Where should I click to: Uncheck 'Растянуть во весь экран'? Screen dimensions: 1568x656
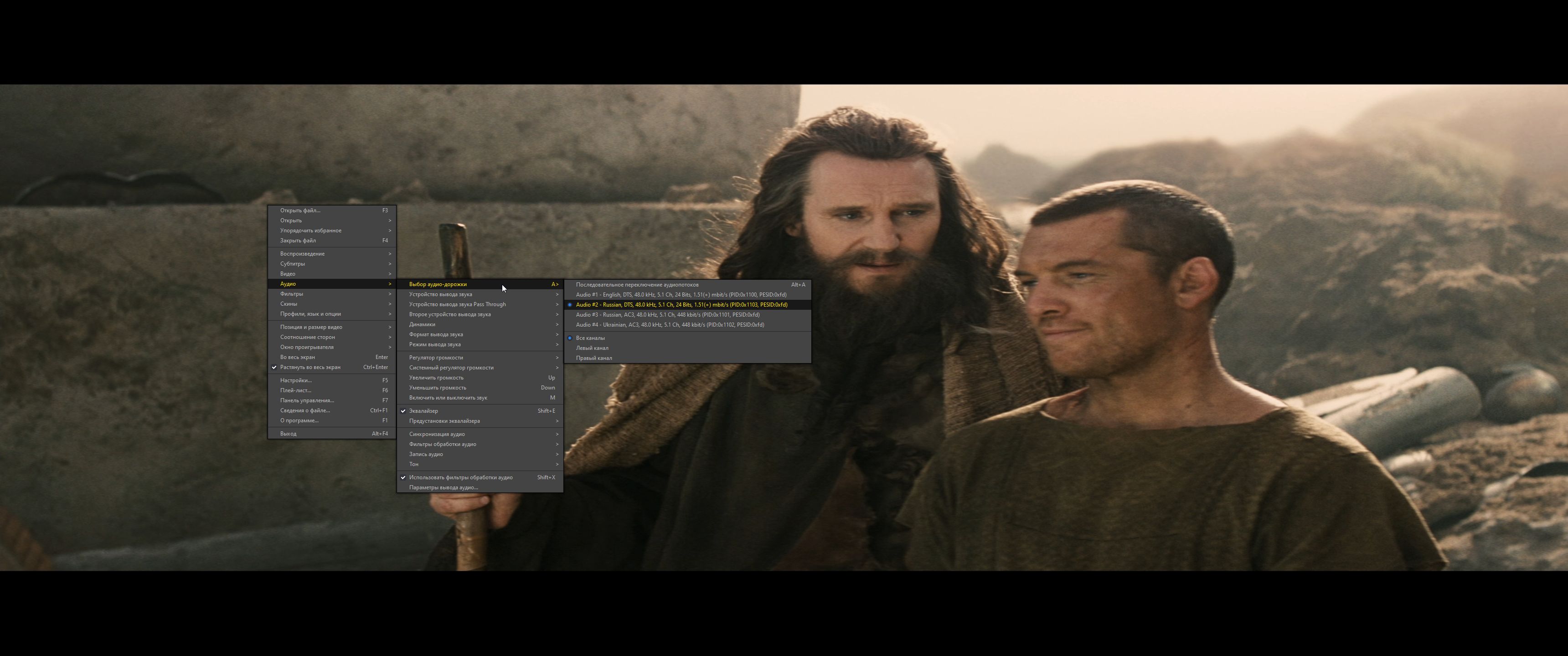pos(310,367)
